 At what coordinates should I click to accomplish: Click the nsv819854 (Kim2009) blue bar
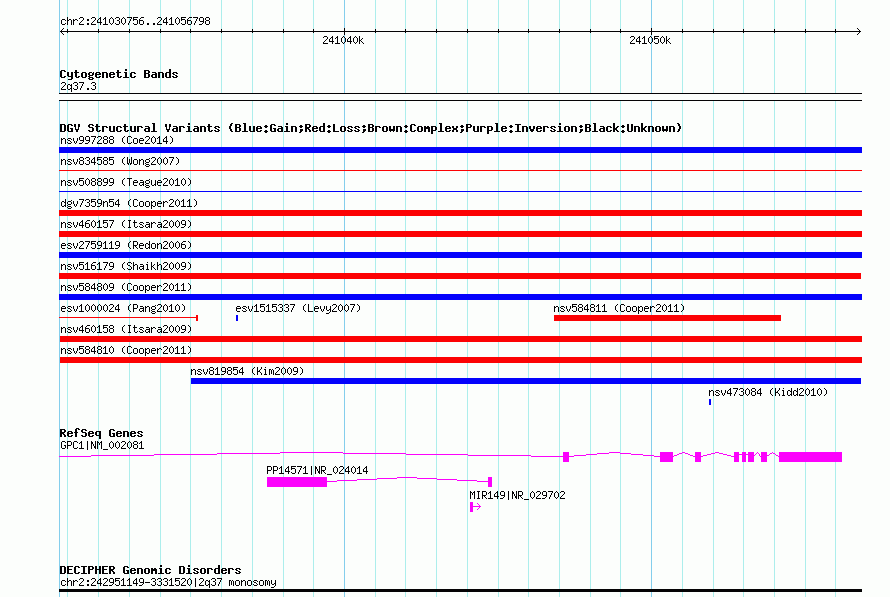coord(526,381)
